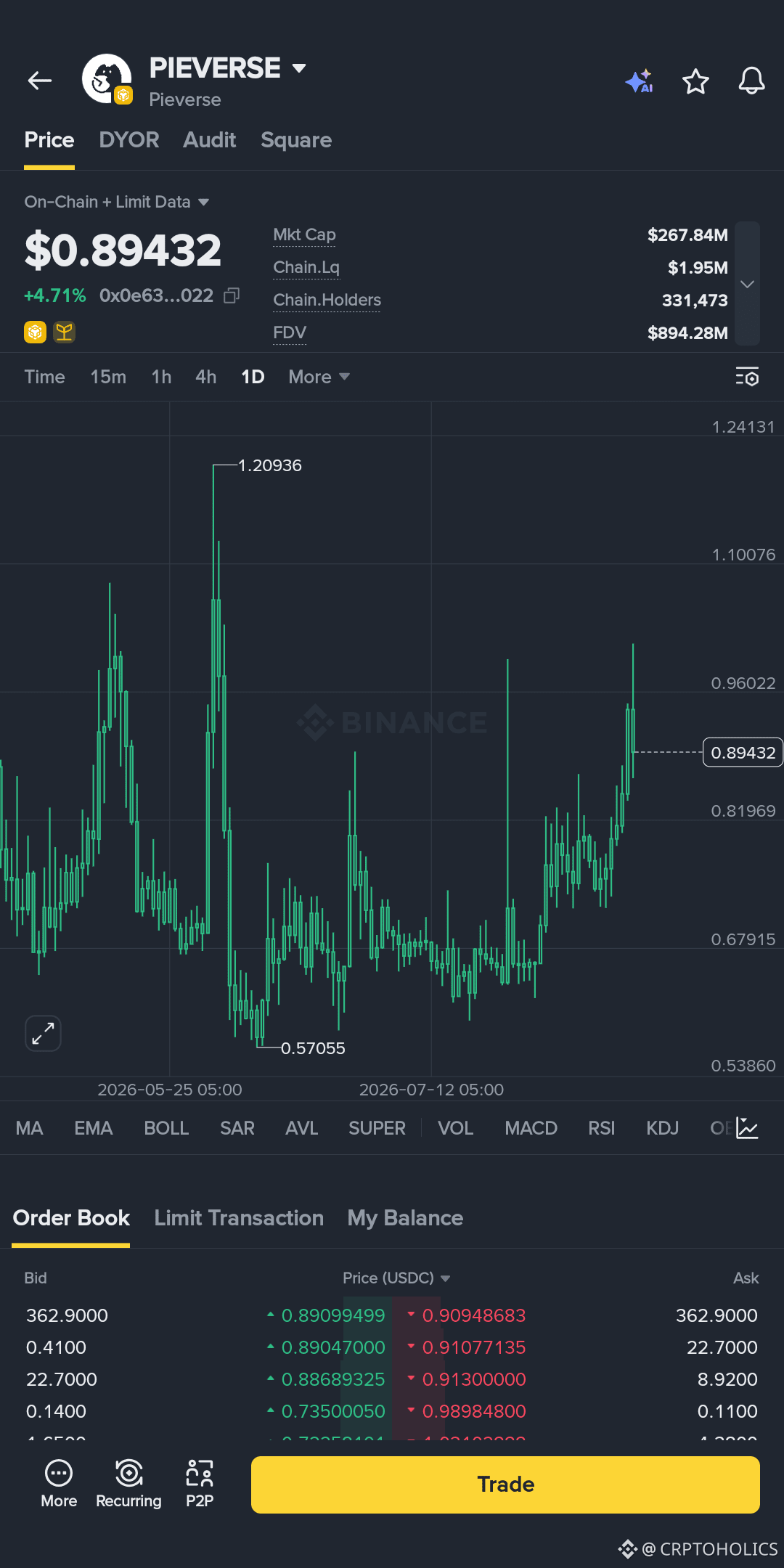Tap bid price 0.89047000
784x1568 pixels.
(332, 1347)
